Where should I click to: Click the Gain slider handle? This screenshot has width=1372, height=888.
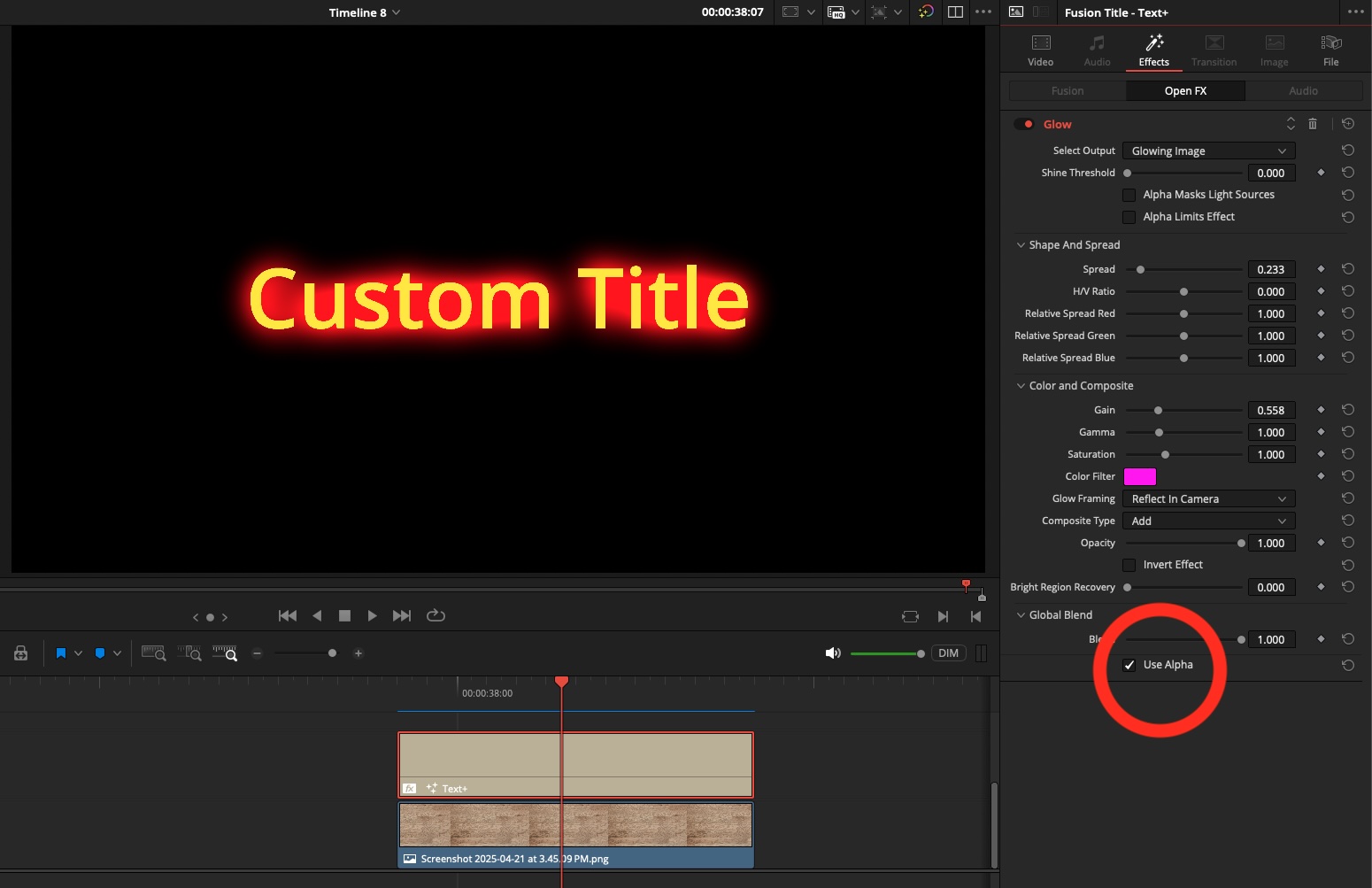[x=1158, y=410]
